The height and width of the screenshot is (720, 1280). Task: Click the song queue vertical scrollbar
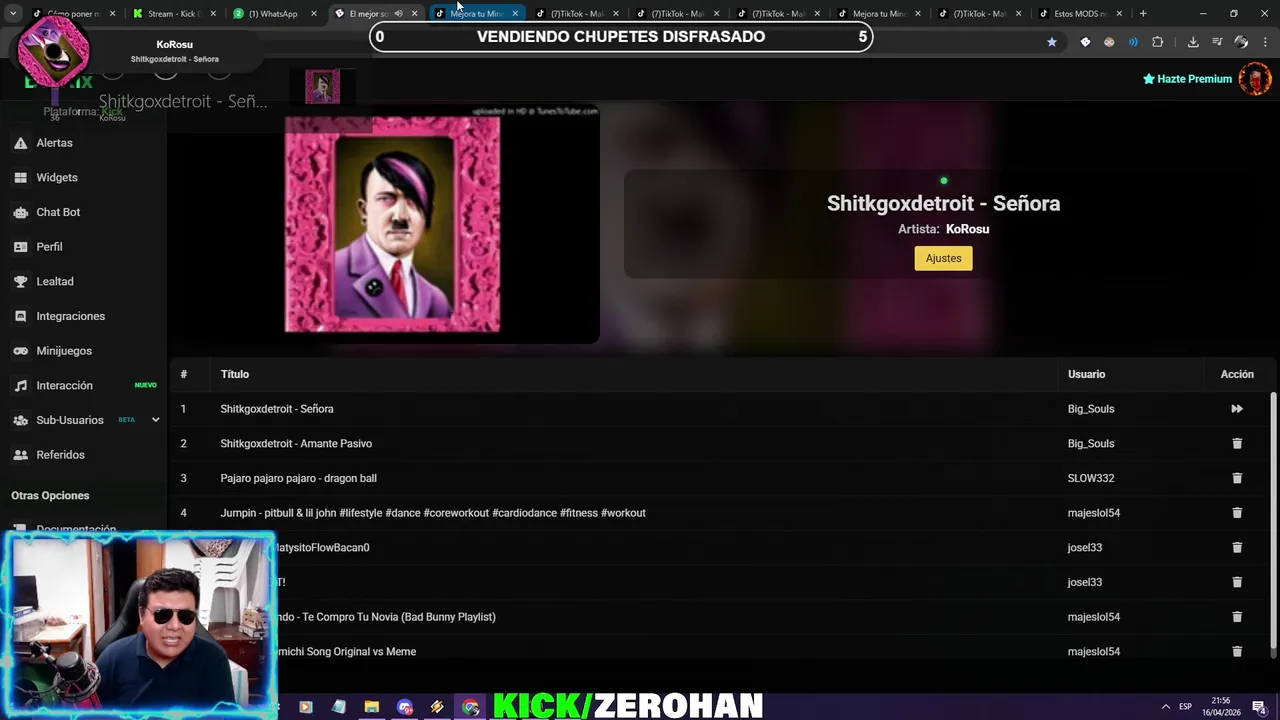pos(1273,520)
